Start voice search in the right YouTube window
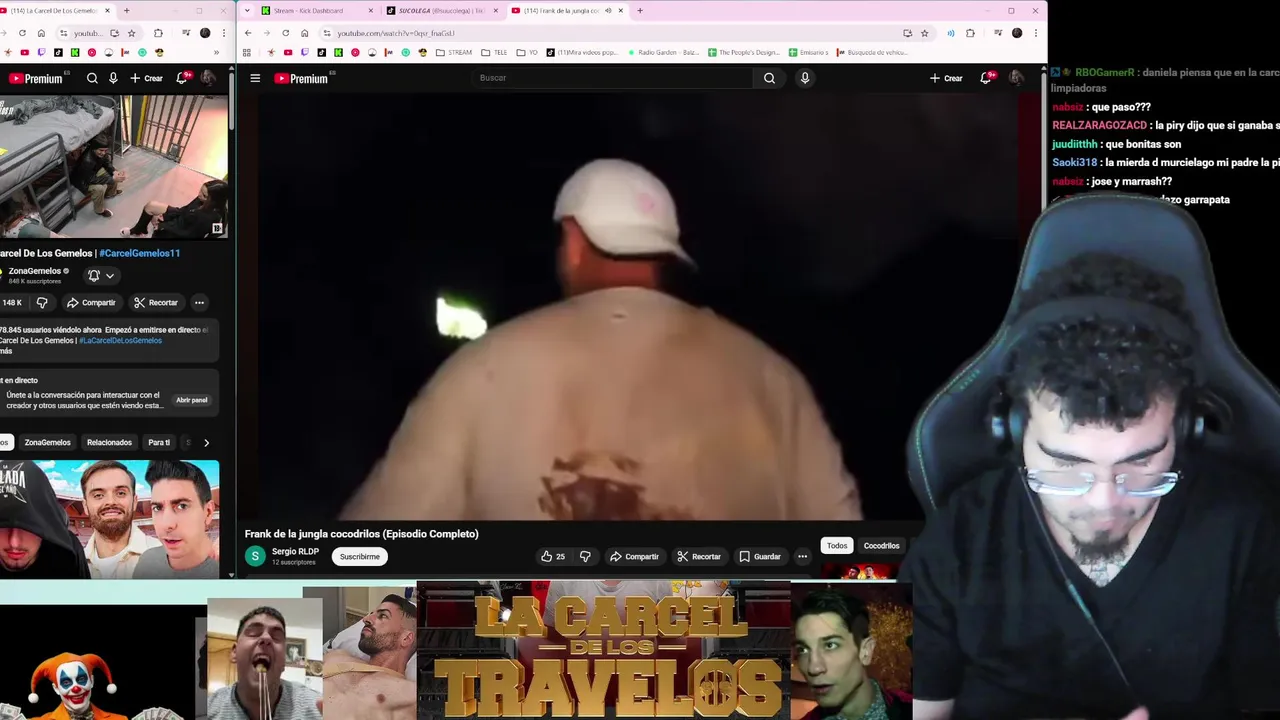This screenshot has height=720, width=1280. point(805,78)
